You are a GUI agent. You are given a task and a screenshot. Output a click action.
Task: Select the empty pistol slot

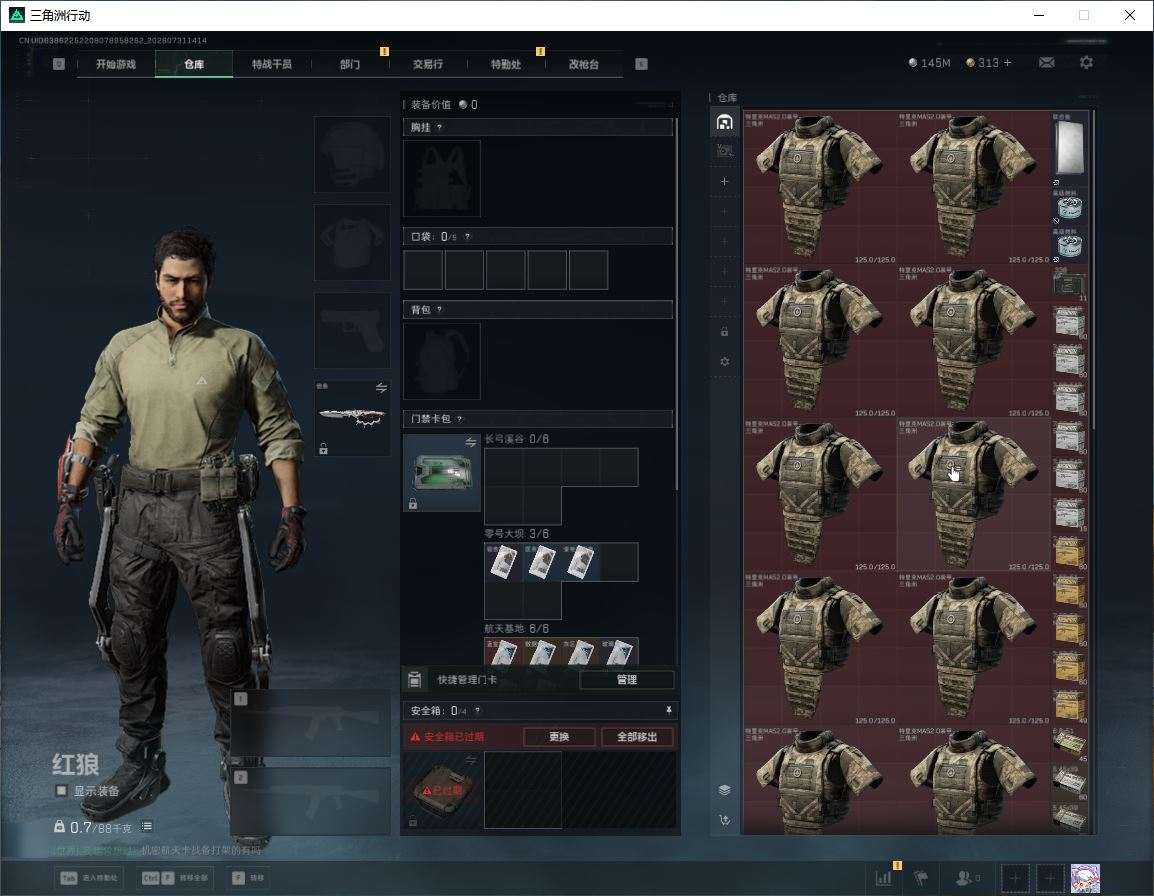[x=353, y=331]
